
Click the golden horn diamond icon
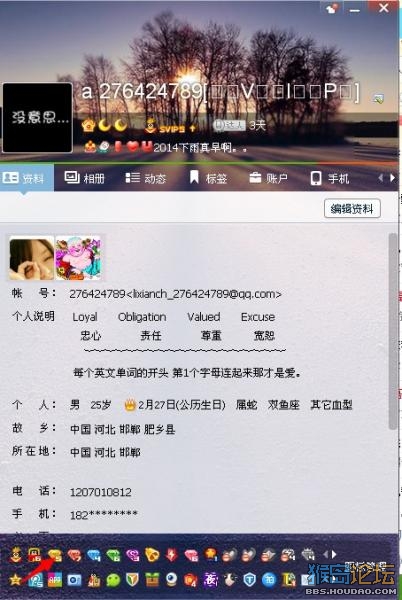(152, 554)
